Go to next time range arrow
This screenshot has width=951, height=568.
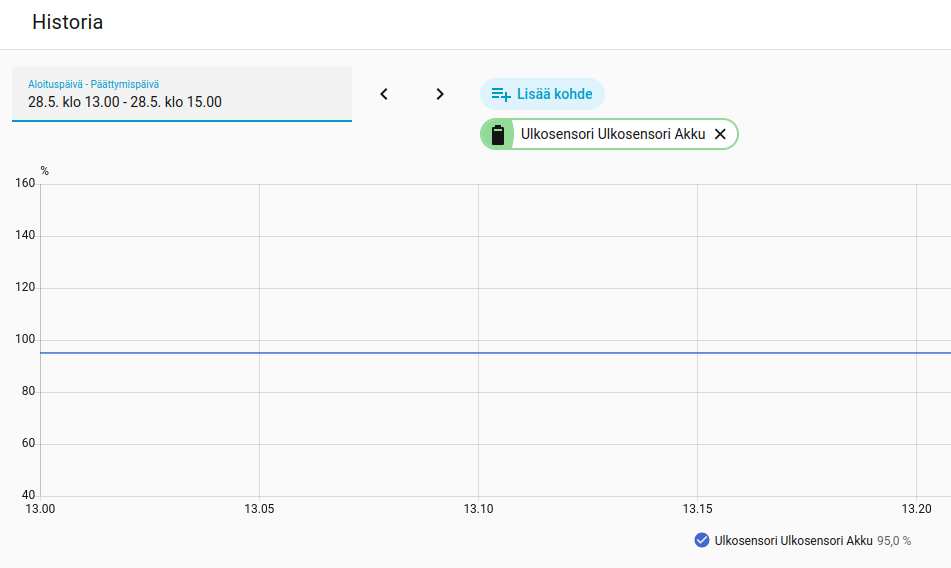coord(440,94)
